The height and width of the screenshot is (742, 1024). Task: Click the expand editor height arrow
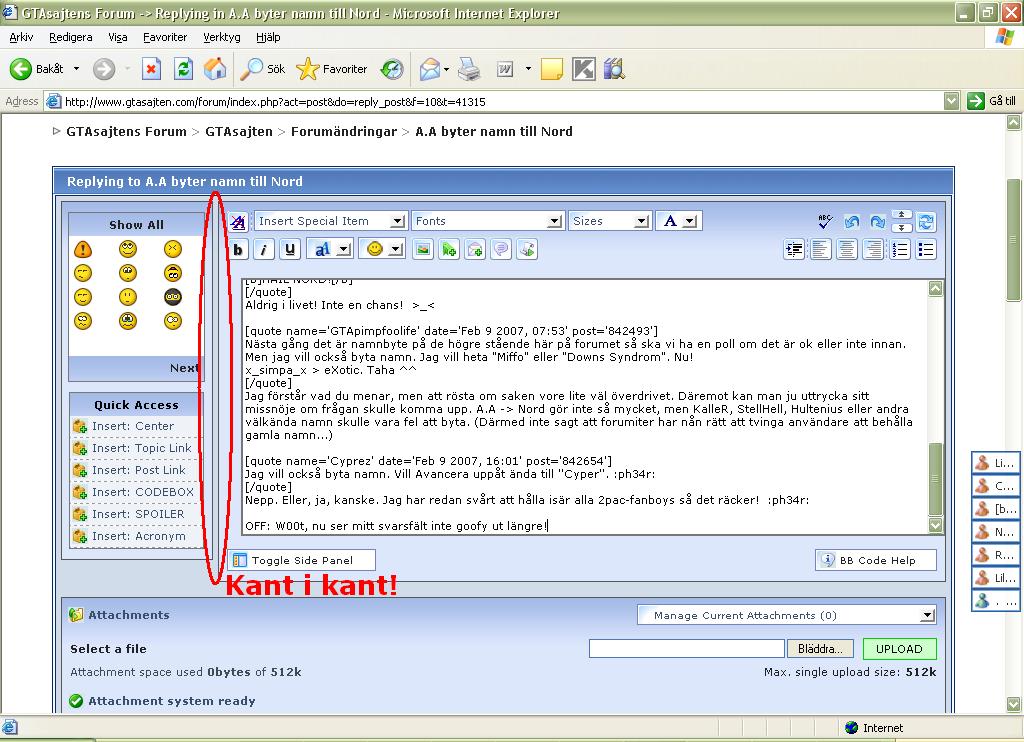point(901,227)
